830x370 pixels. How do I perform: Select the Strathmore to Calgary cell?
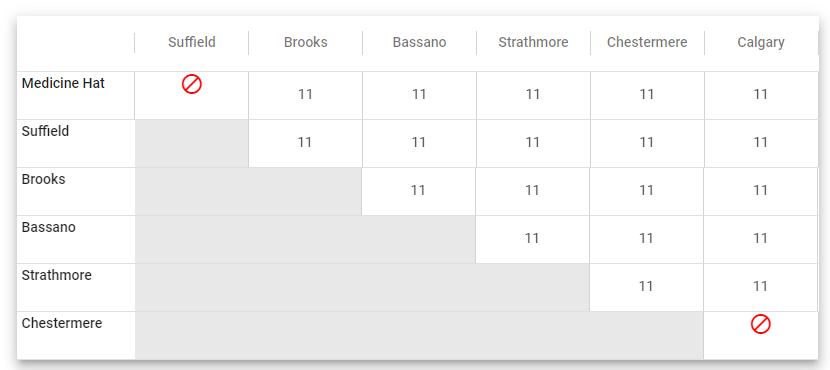(x=761, y=287)
